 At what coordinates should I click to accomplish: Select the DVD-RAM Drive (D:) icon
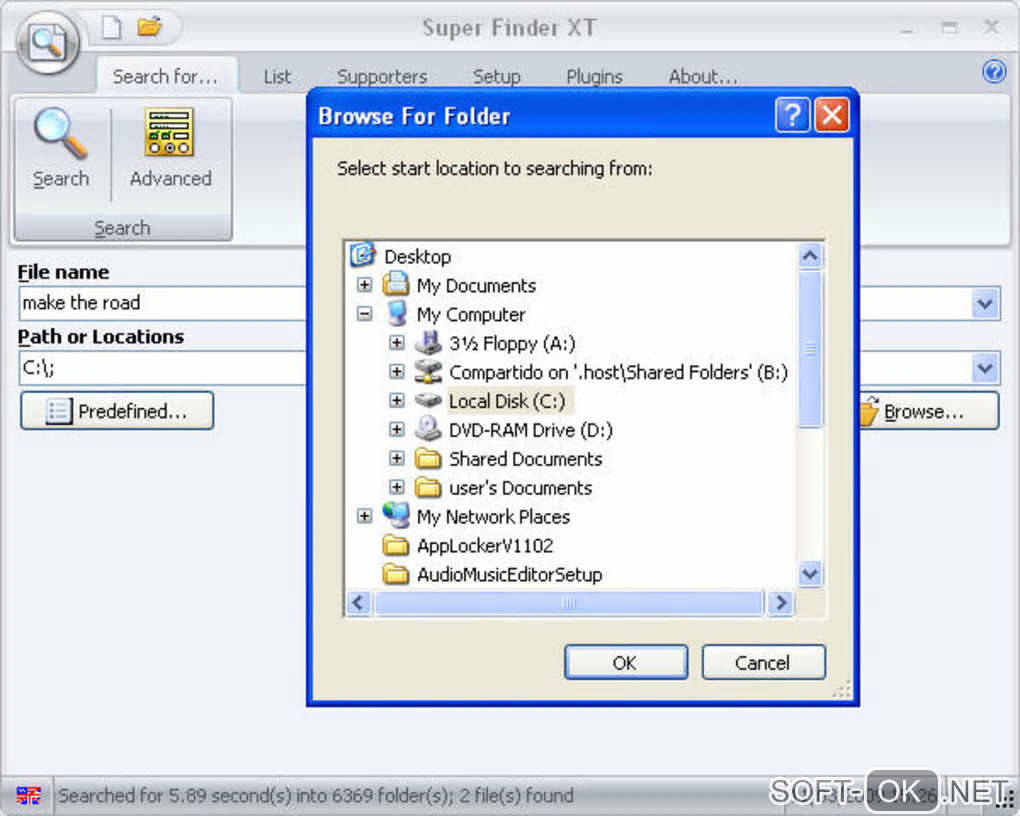click(428, 428)
